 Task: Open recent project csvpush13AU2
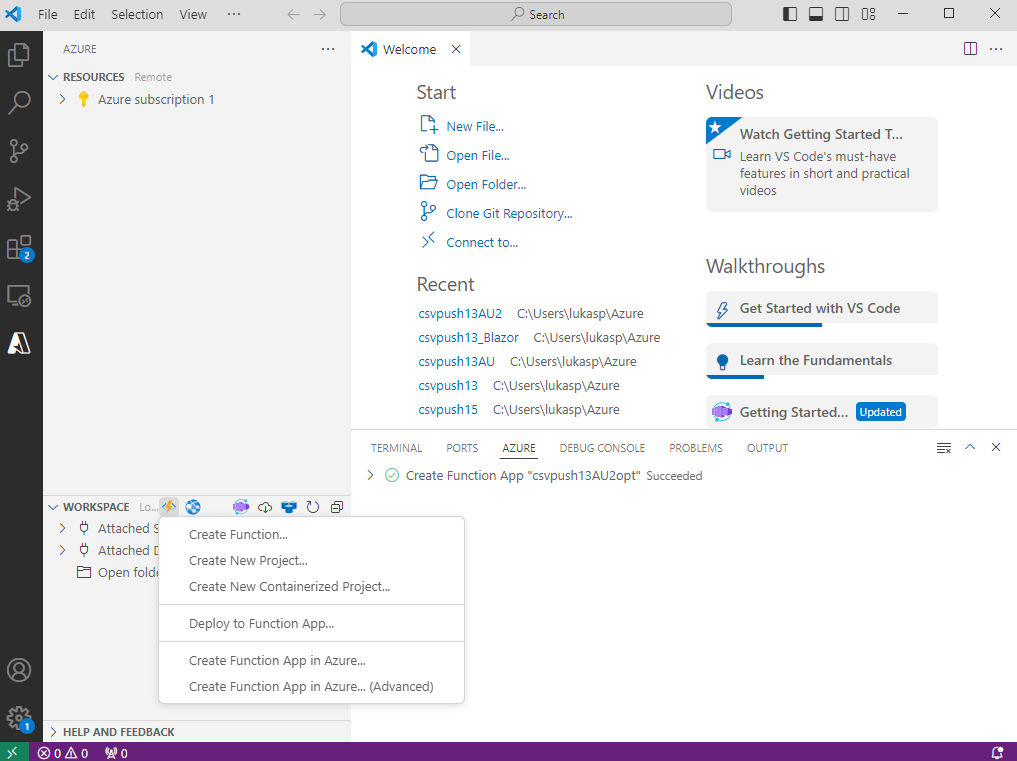click(460, 313)
